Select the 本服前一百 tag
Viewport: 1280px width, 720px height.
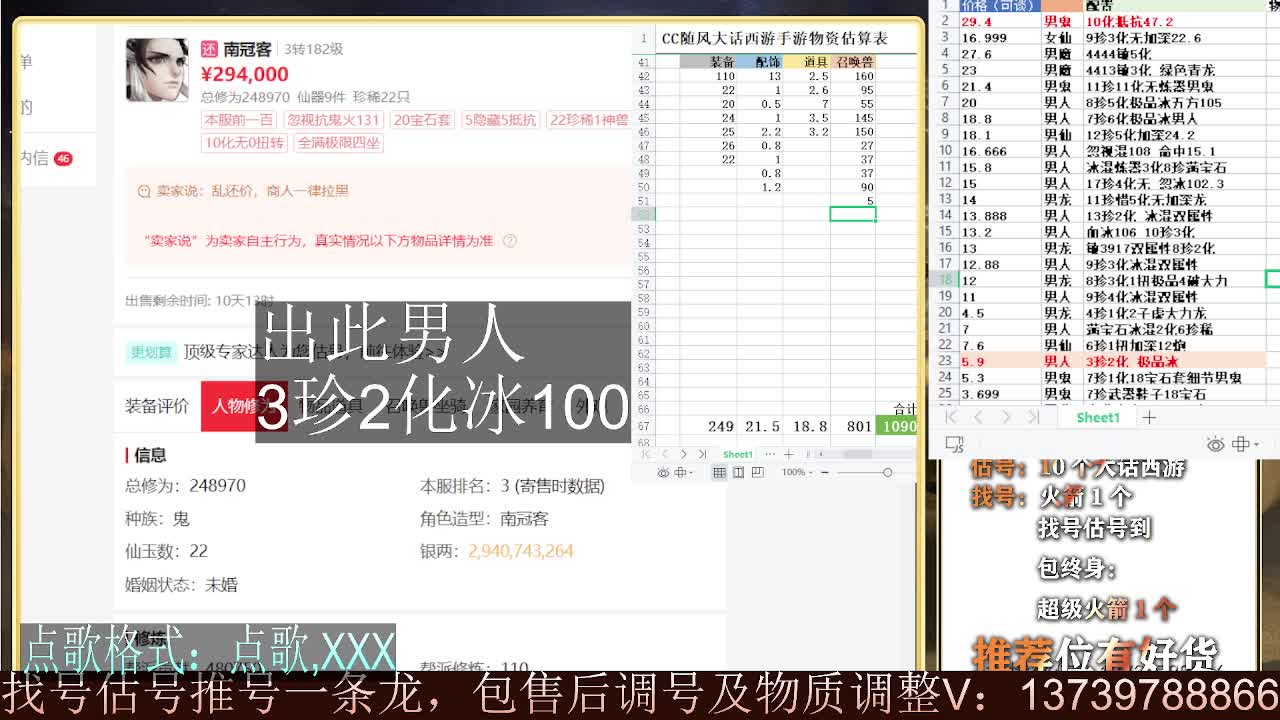tap(239, 119)
